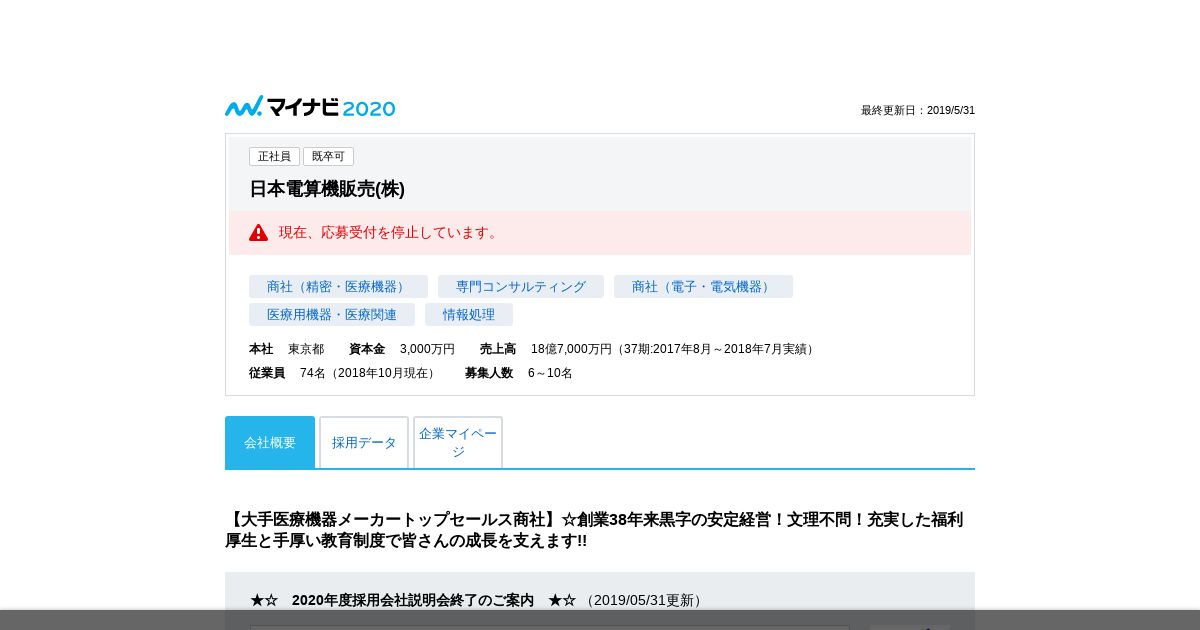Select the 商社（電子・電気機器） industry tag
This screenshot has width=1200, height=630.
coord(703,287)
